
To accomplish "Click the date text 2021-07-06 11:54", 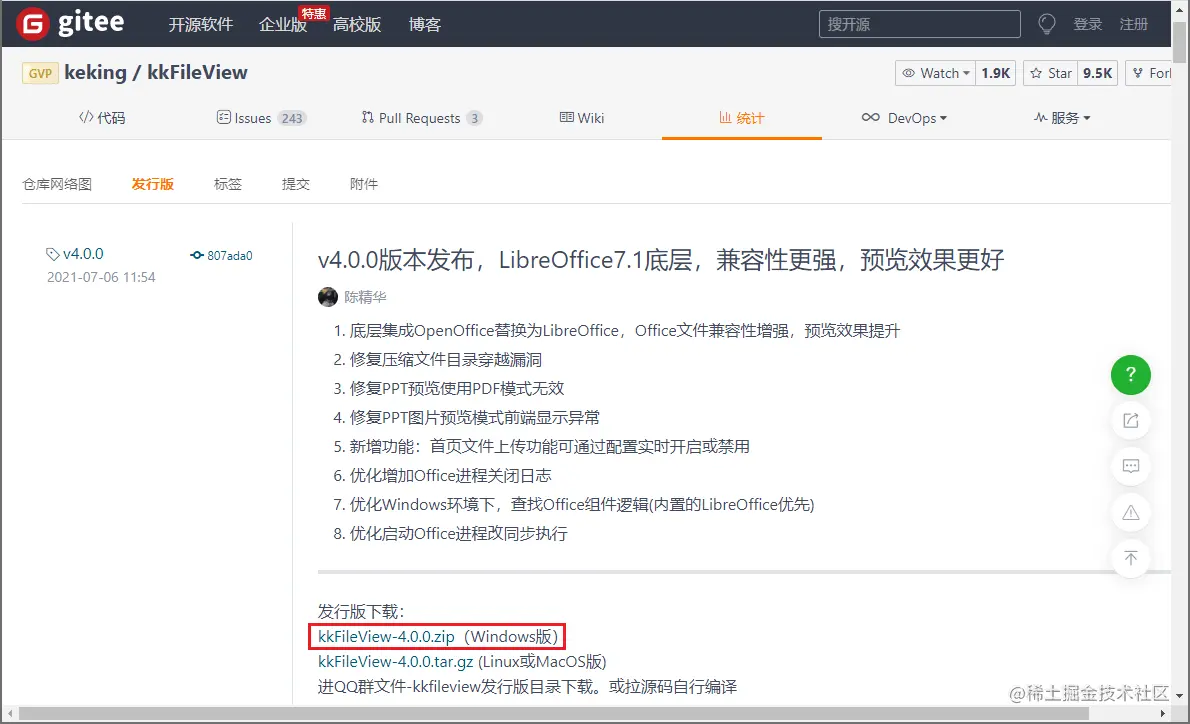I will coord(101,277).
